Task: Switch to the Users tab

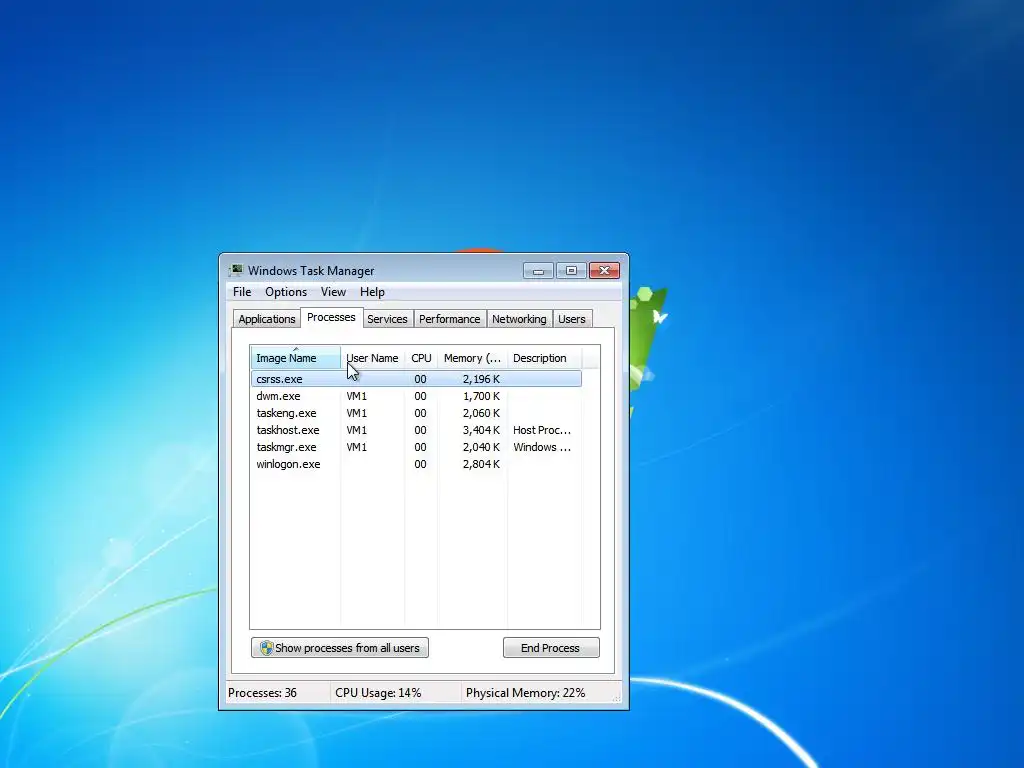Action: 571,319
